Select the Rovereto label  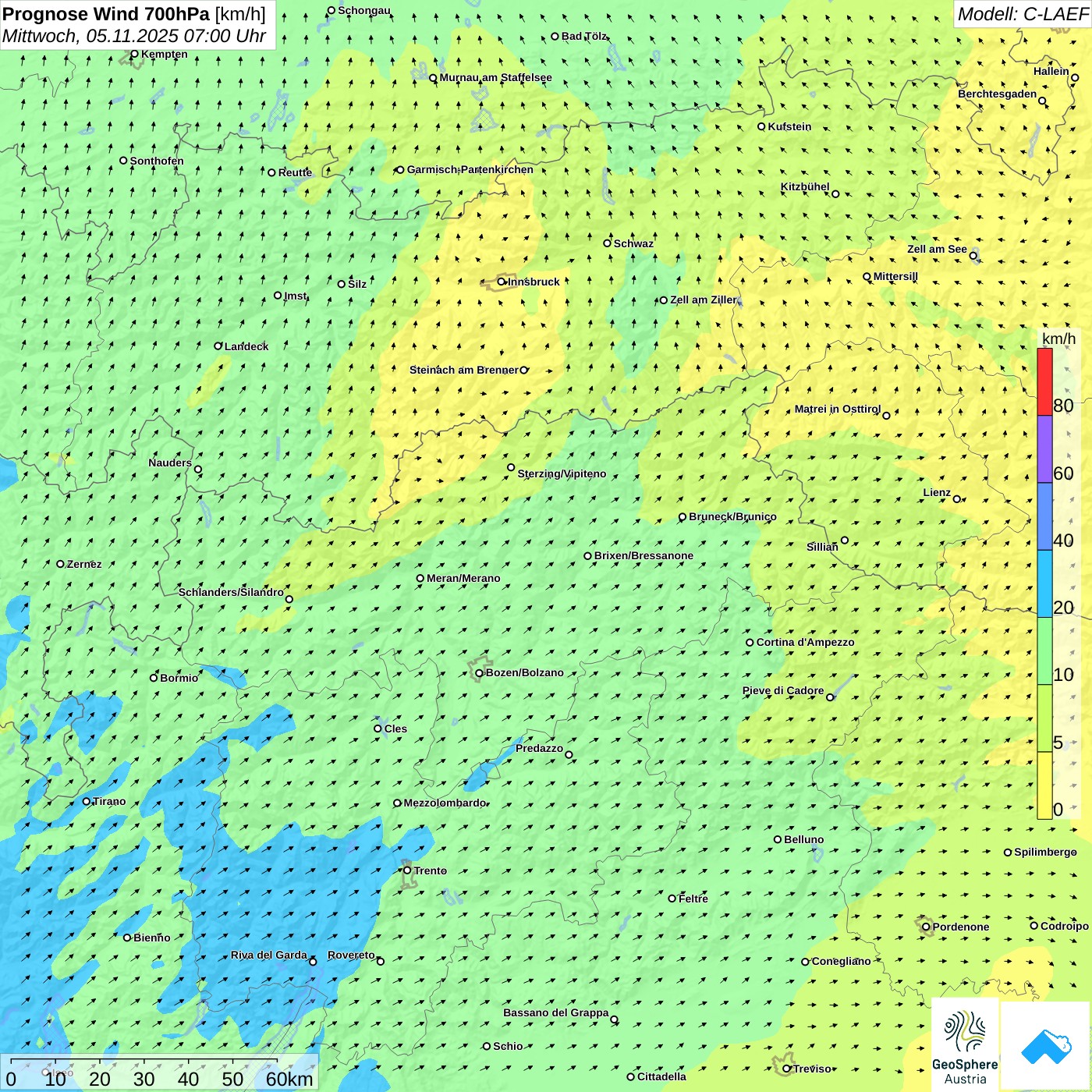tap(351, 955)
